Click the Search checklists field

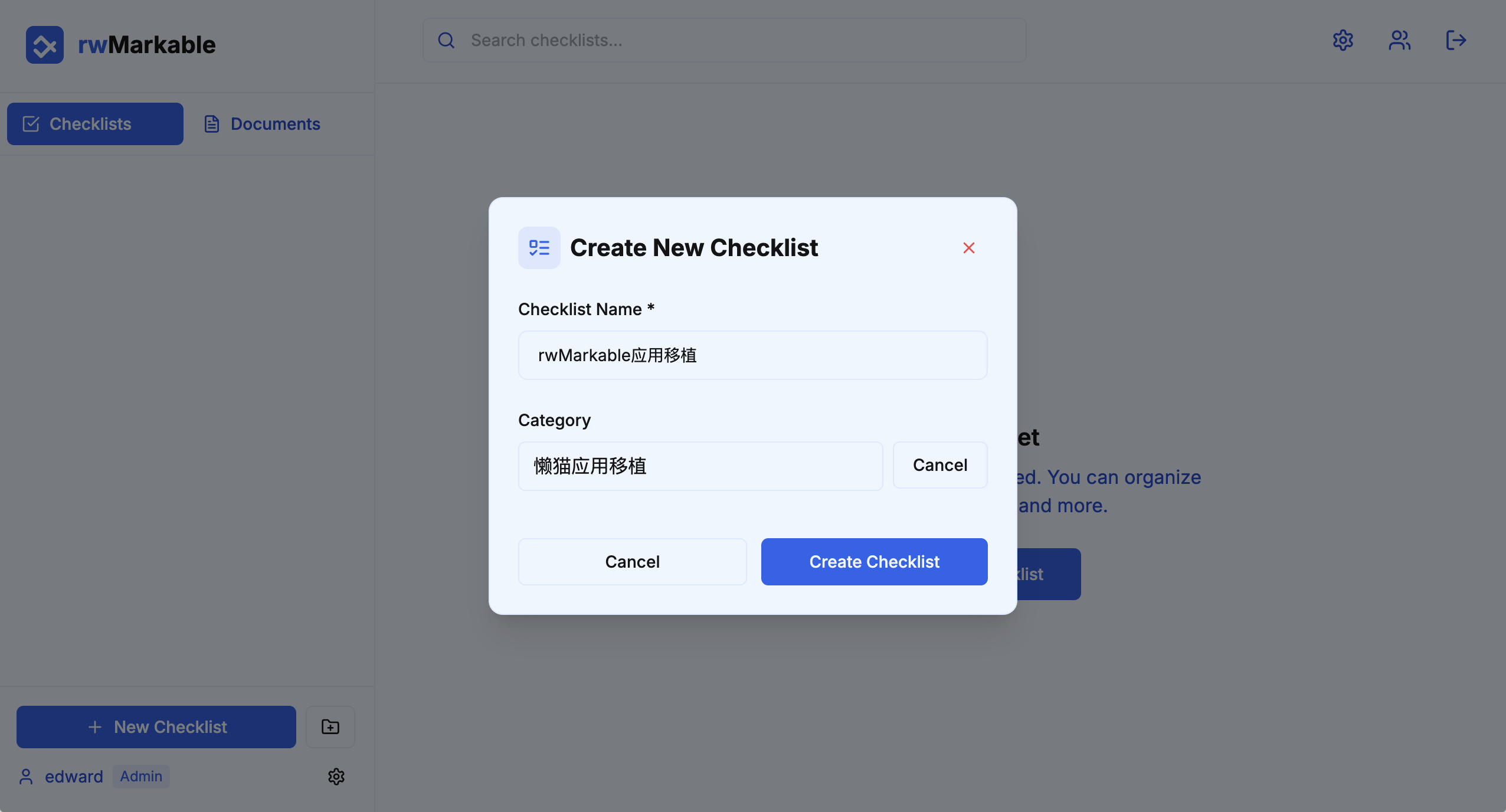[x=724, y=40]
